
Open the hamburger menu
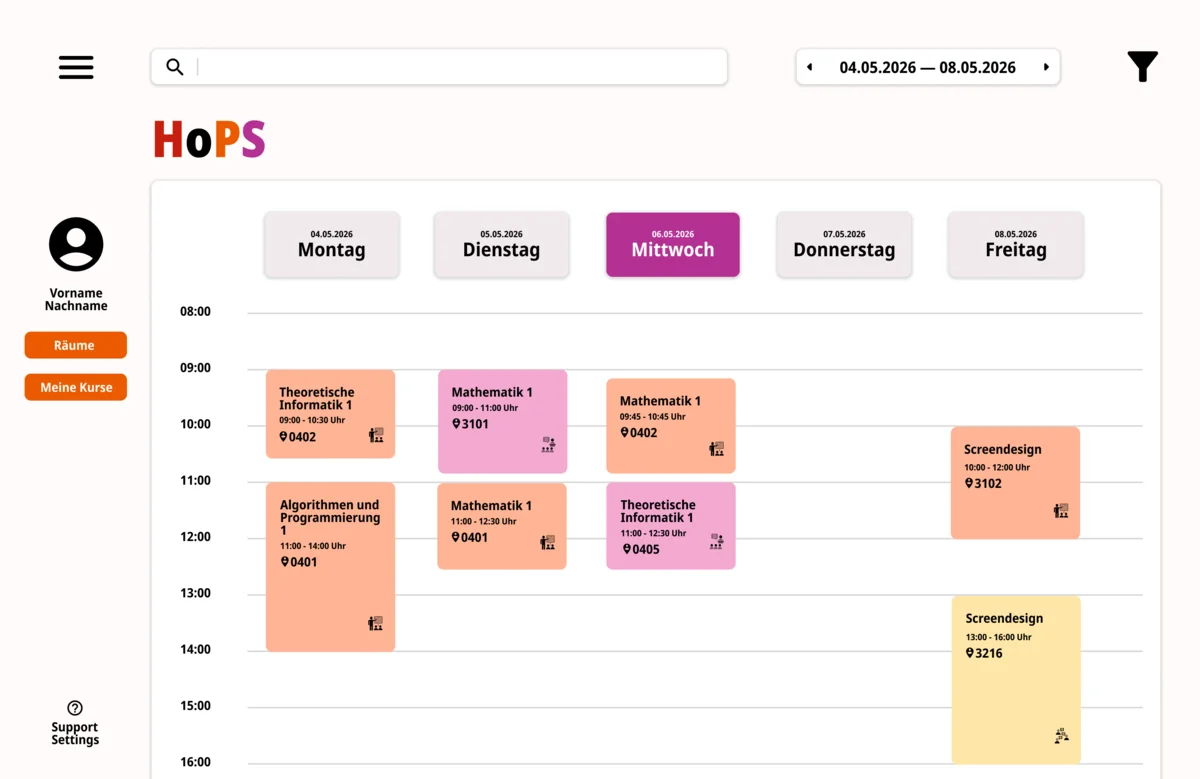(76, 67)
